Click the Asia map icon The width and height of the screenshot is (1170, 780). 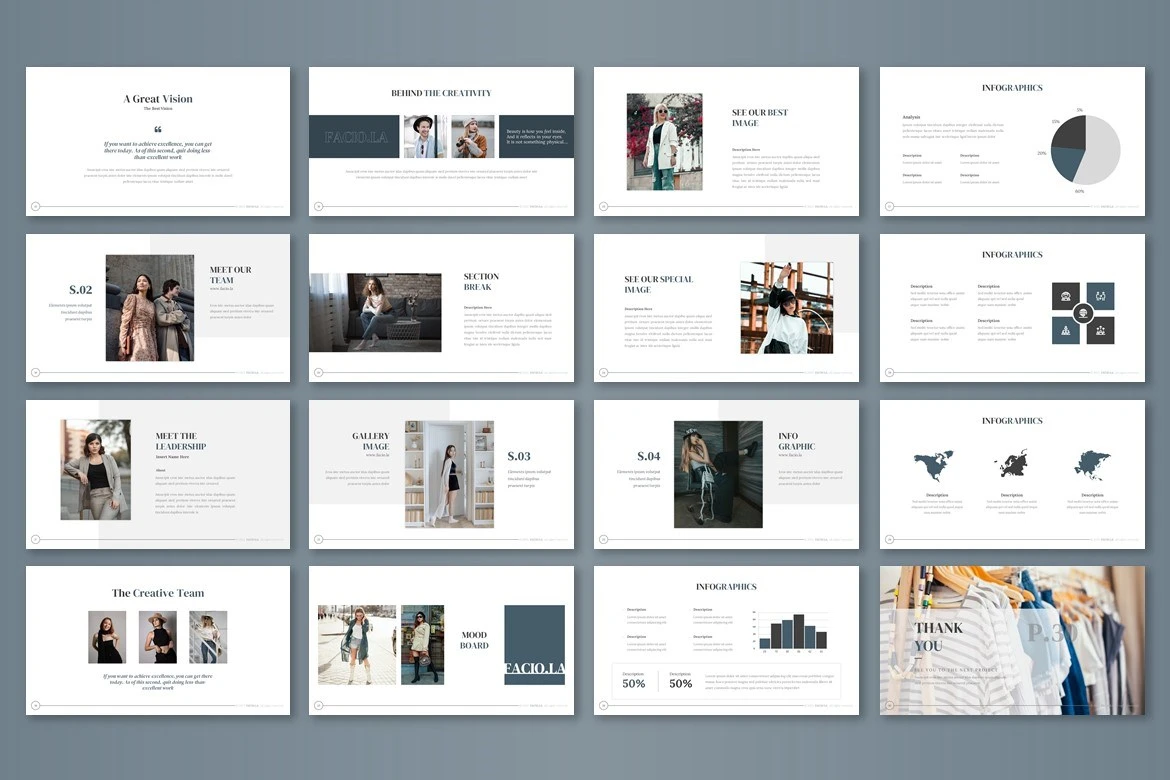[1092, 465]
